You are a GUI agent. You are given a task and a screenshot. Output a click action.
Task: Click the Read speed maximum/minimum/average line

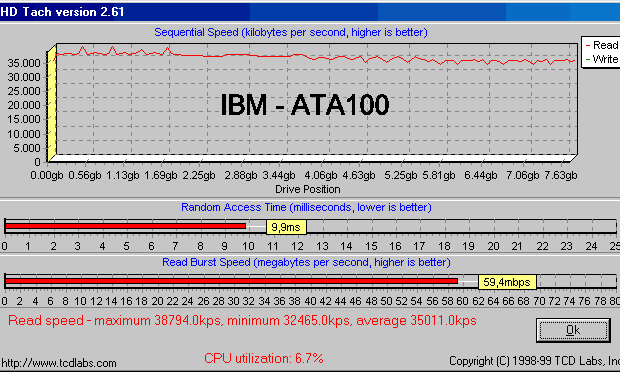tap(242, 320)
